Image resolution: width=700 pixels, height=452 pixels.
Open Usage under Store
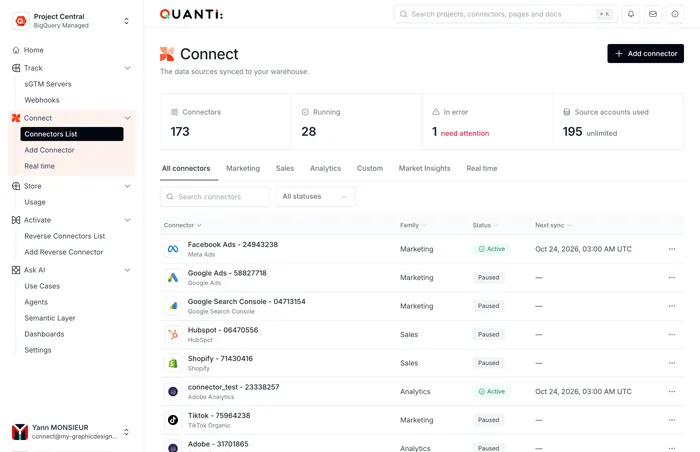coord(35,202)
